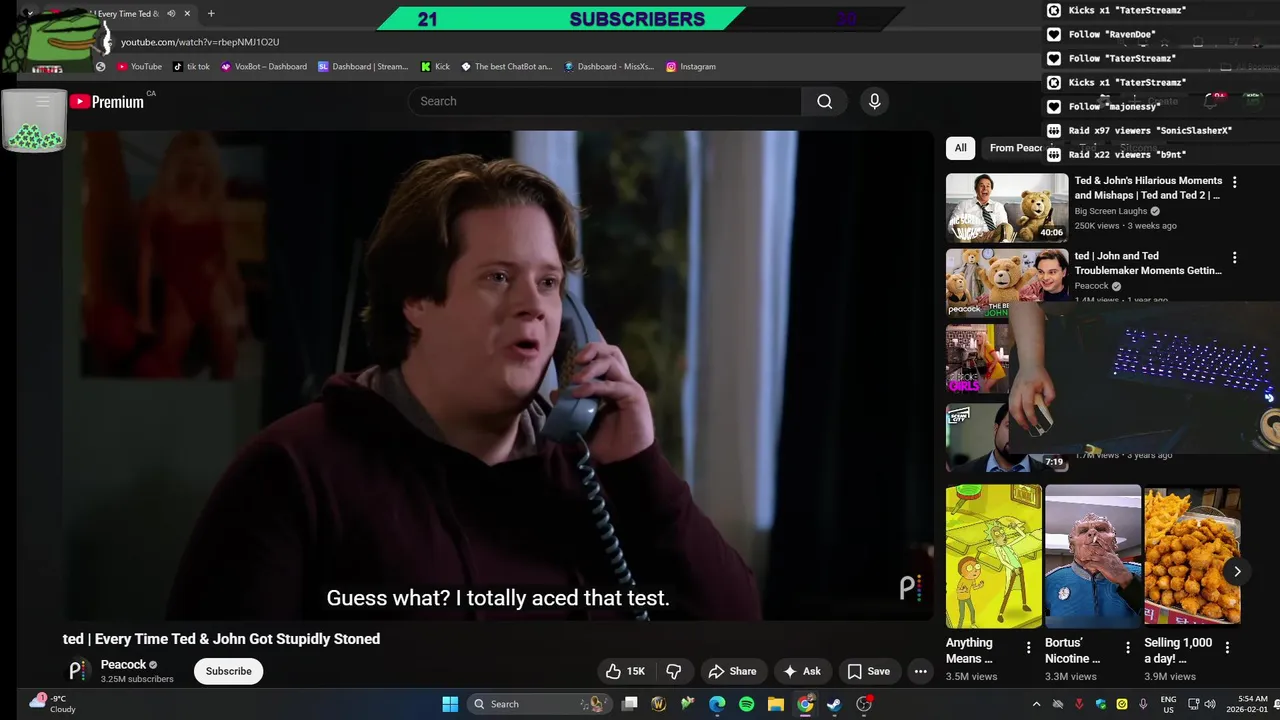Open the tik tok bookmark
1280x720 pixels.
pos(191,66)
